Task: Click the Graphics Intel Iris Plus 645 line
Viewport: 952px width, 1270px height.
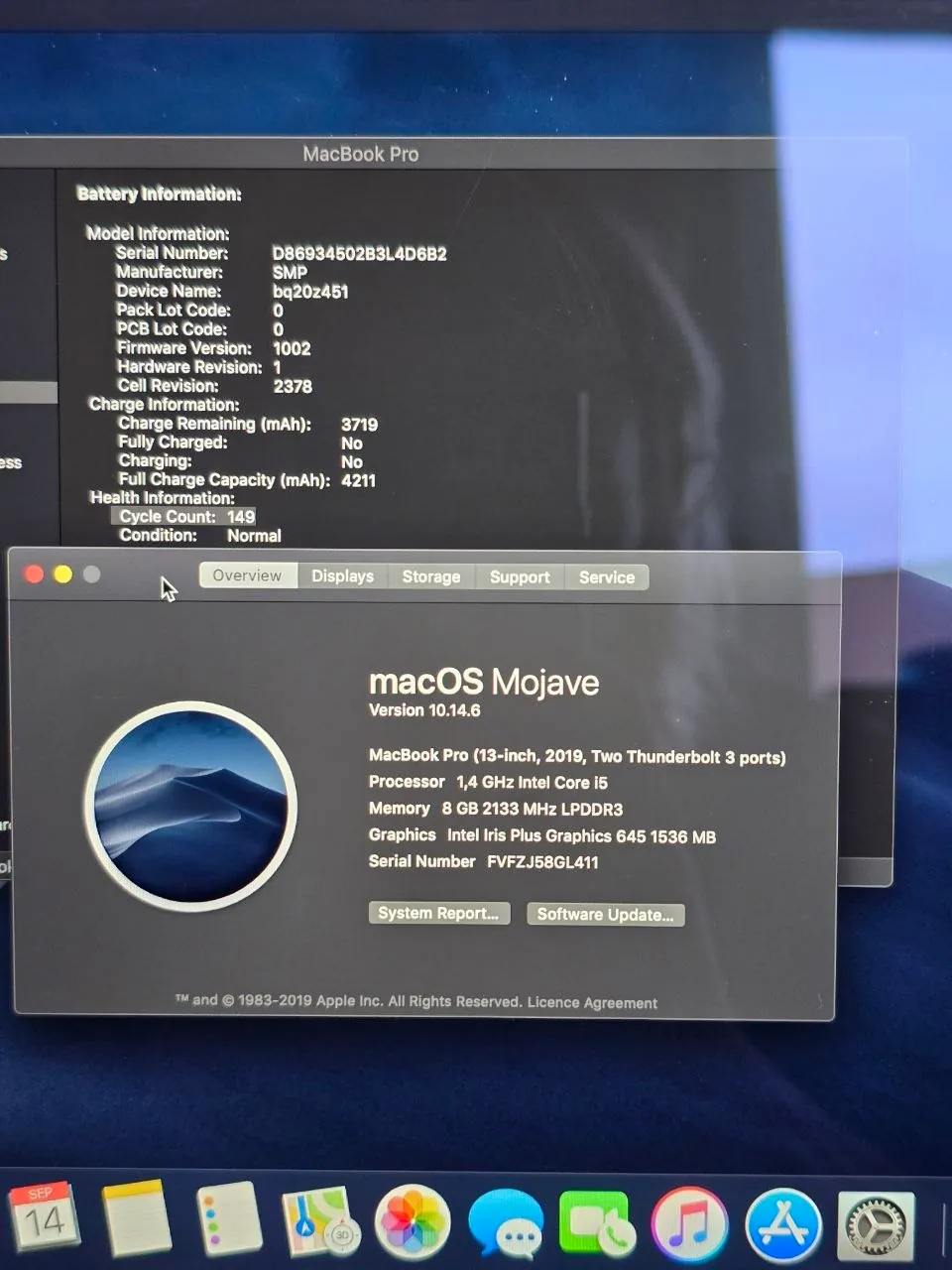Action: [x=542, y=835]
